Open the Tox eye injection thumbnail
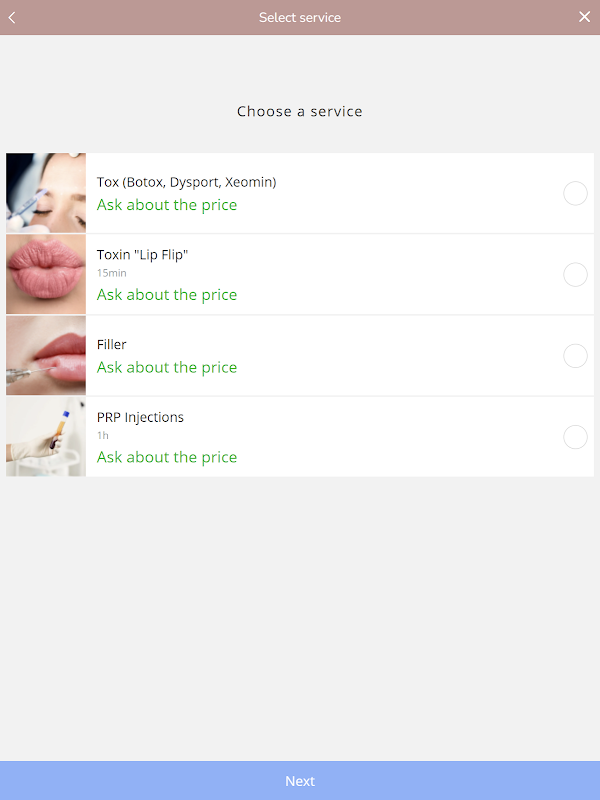 pos(46,193)
